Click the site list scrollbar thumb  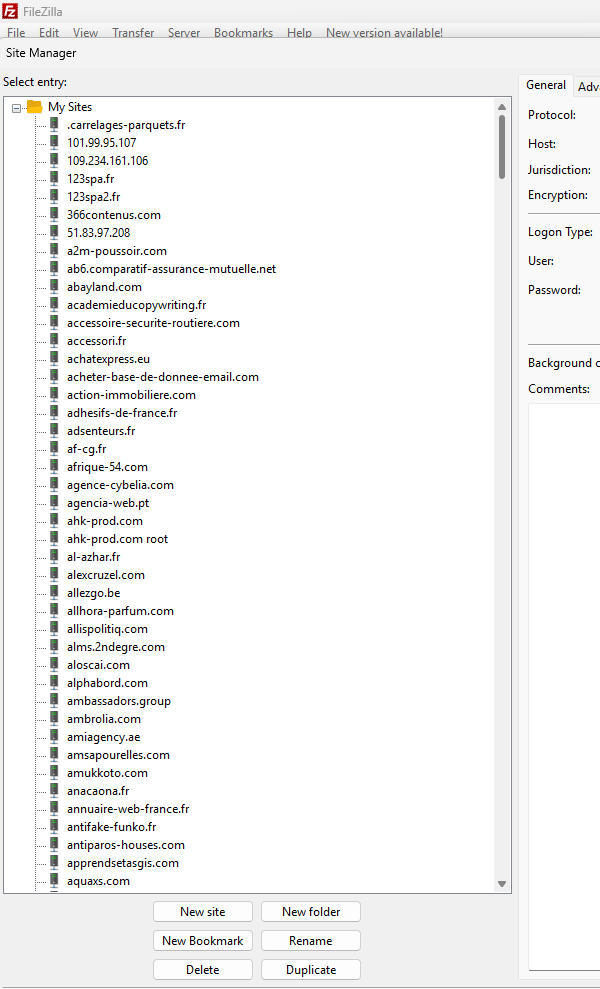coord(502,147)
